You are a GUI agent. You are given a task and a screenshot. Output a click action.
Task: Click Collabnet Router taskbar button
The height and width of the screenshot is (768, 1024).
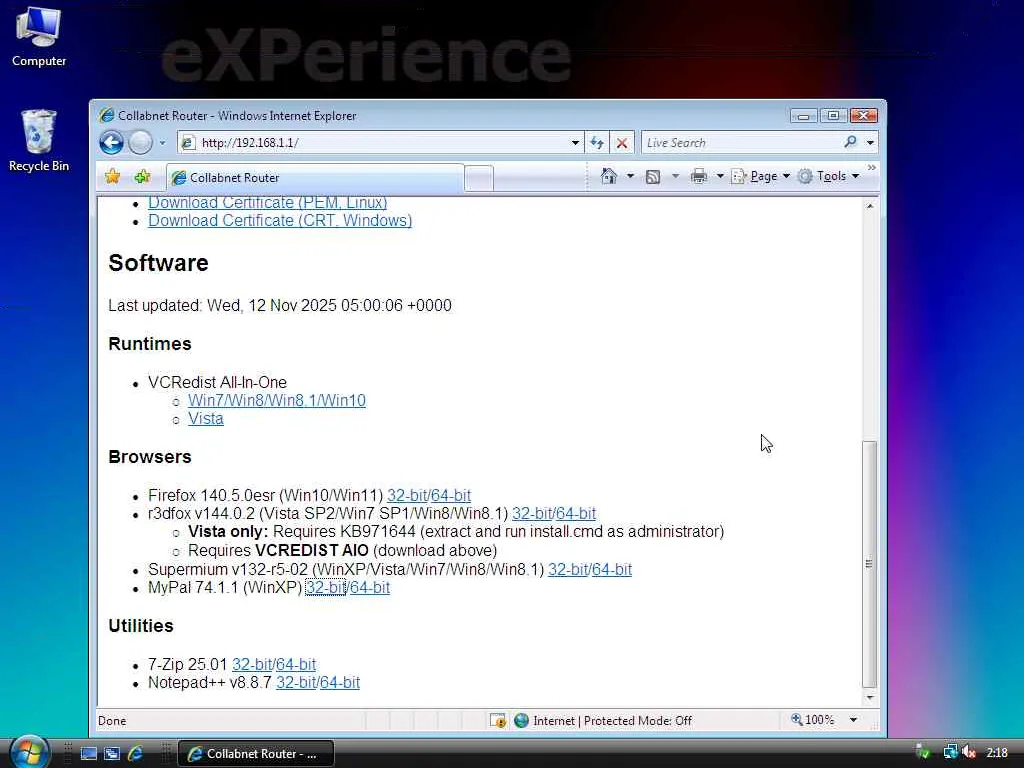coord(256,754)
